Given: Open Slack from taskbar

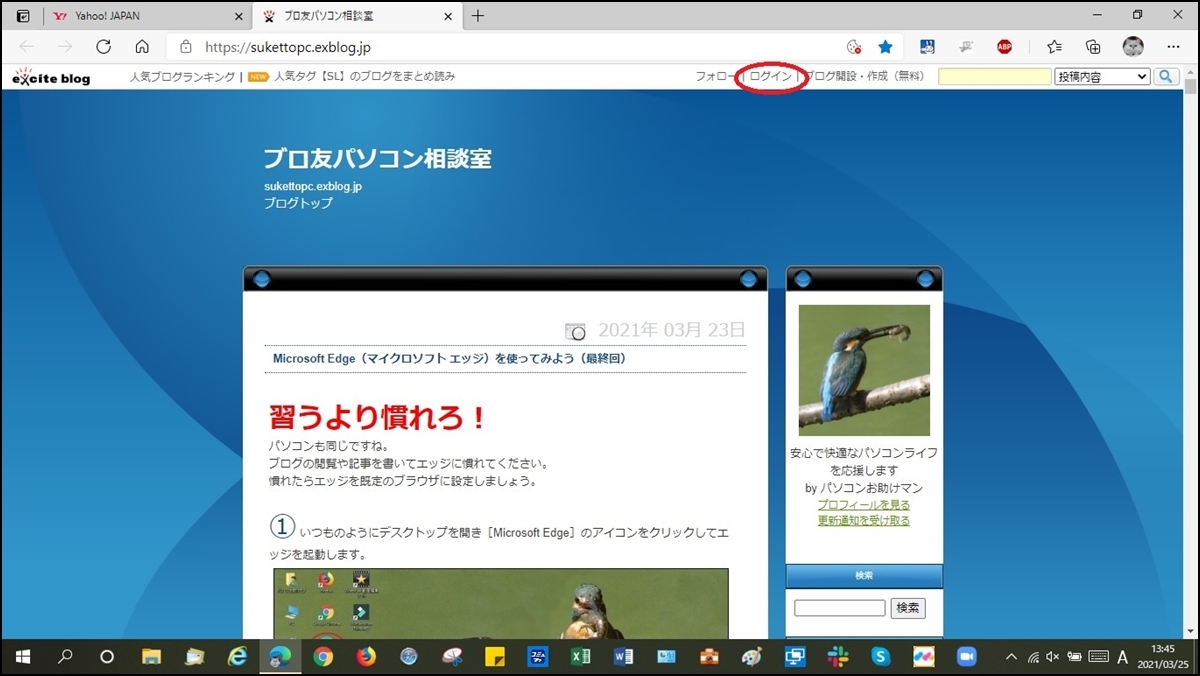Looking at the screenshot, I should tap(838, 656).
